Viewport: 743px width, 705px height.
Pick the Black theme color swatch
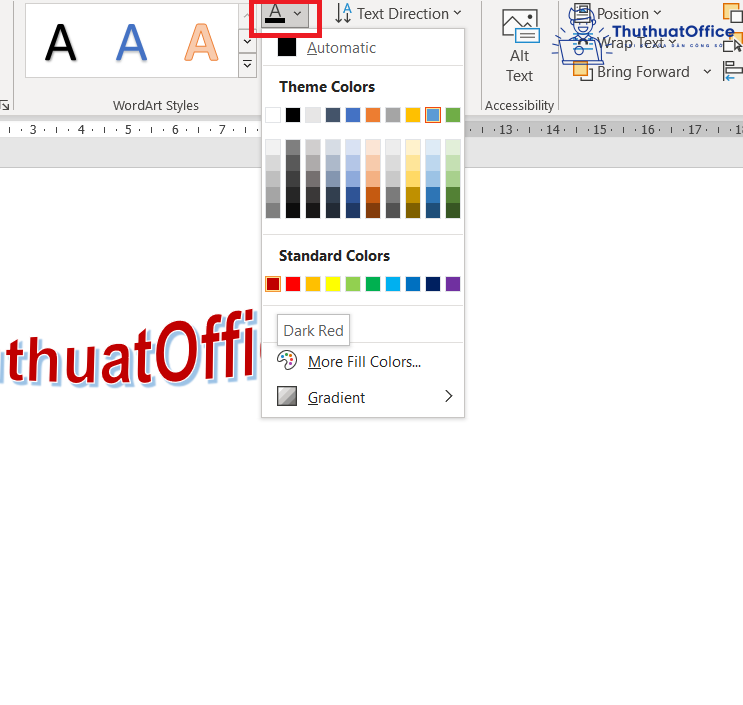click(293, 115)
